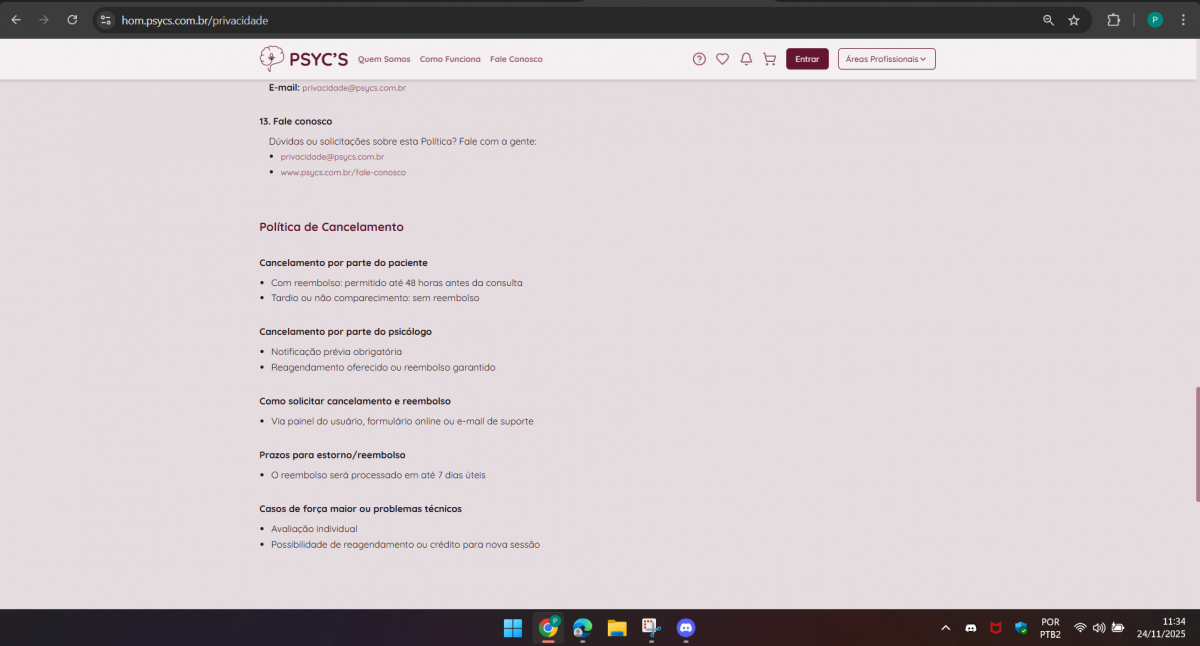Open Chrome extensions puzzle icon
The width and height of the screenshot is (1200, 646).
(x=1113, y=20)
